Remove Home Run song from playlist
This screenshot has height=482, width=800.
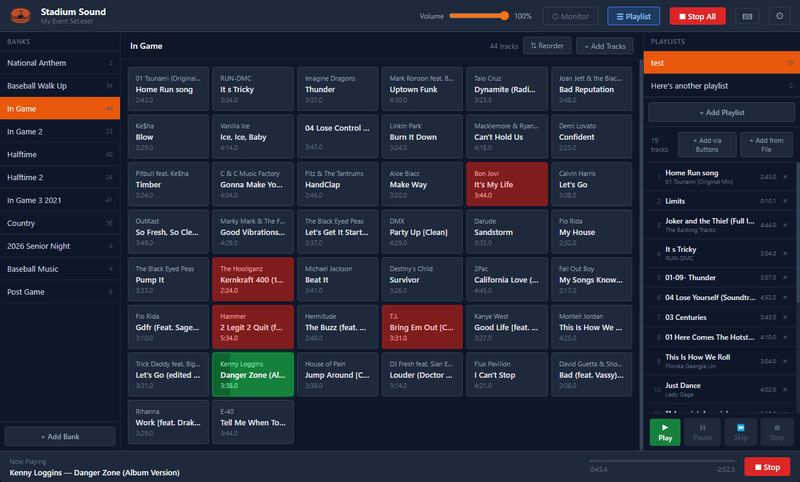785,177
